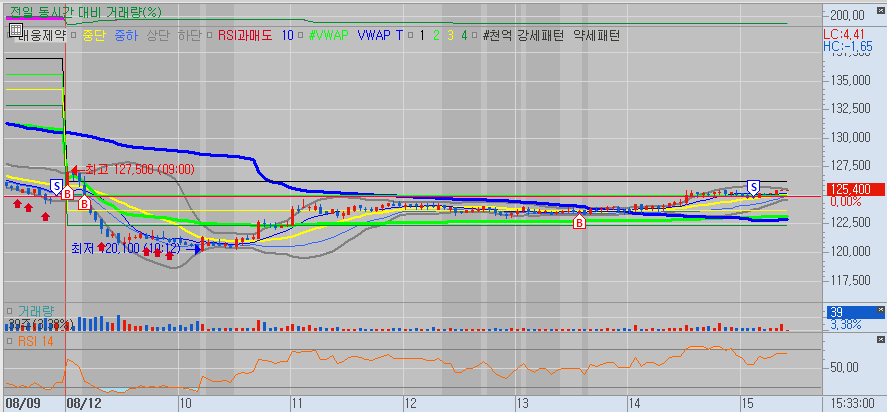Toggle the small box before RSI 14 label

point(10,340)
